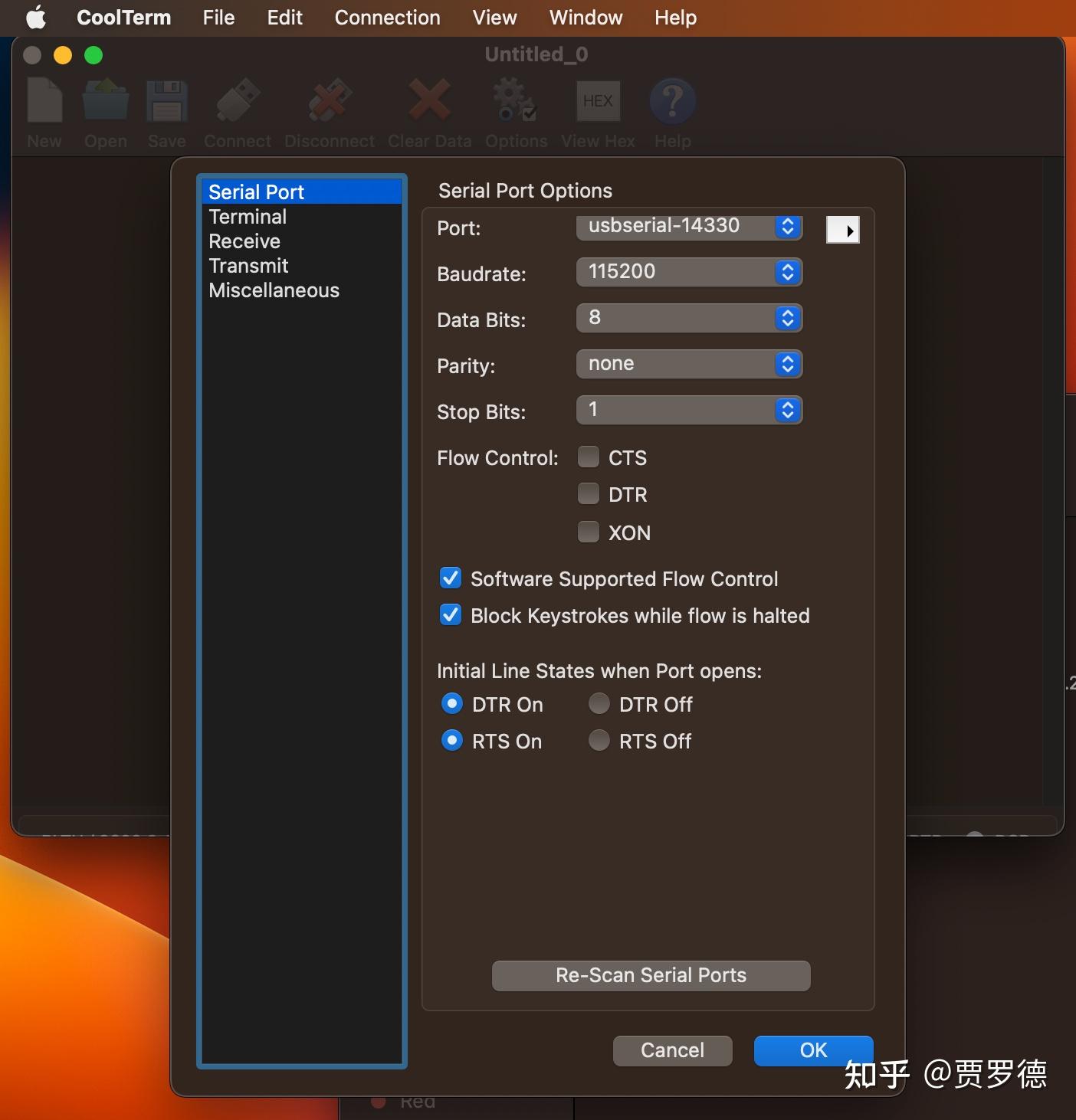Open the Window menu
Image resolution: width=1076 pixels, height=1120 pixels.
click(586, 18)
